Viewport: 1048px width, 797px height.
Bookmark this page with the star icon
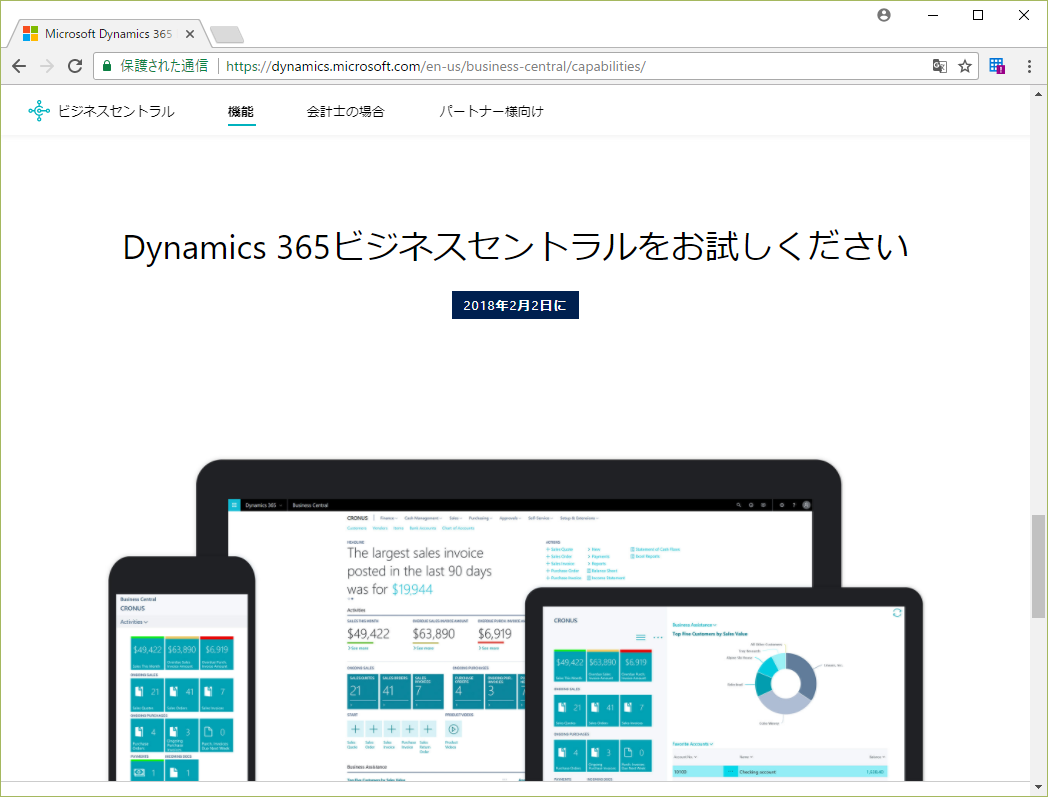[x=964, y=66]
